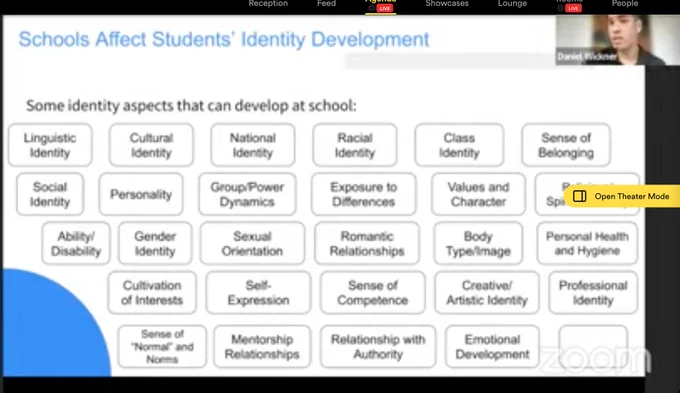The height and width of the screenshot is (393, 680).
Task: Click the Class Identity box
Action: 459,145
